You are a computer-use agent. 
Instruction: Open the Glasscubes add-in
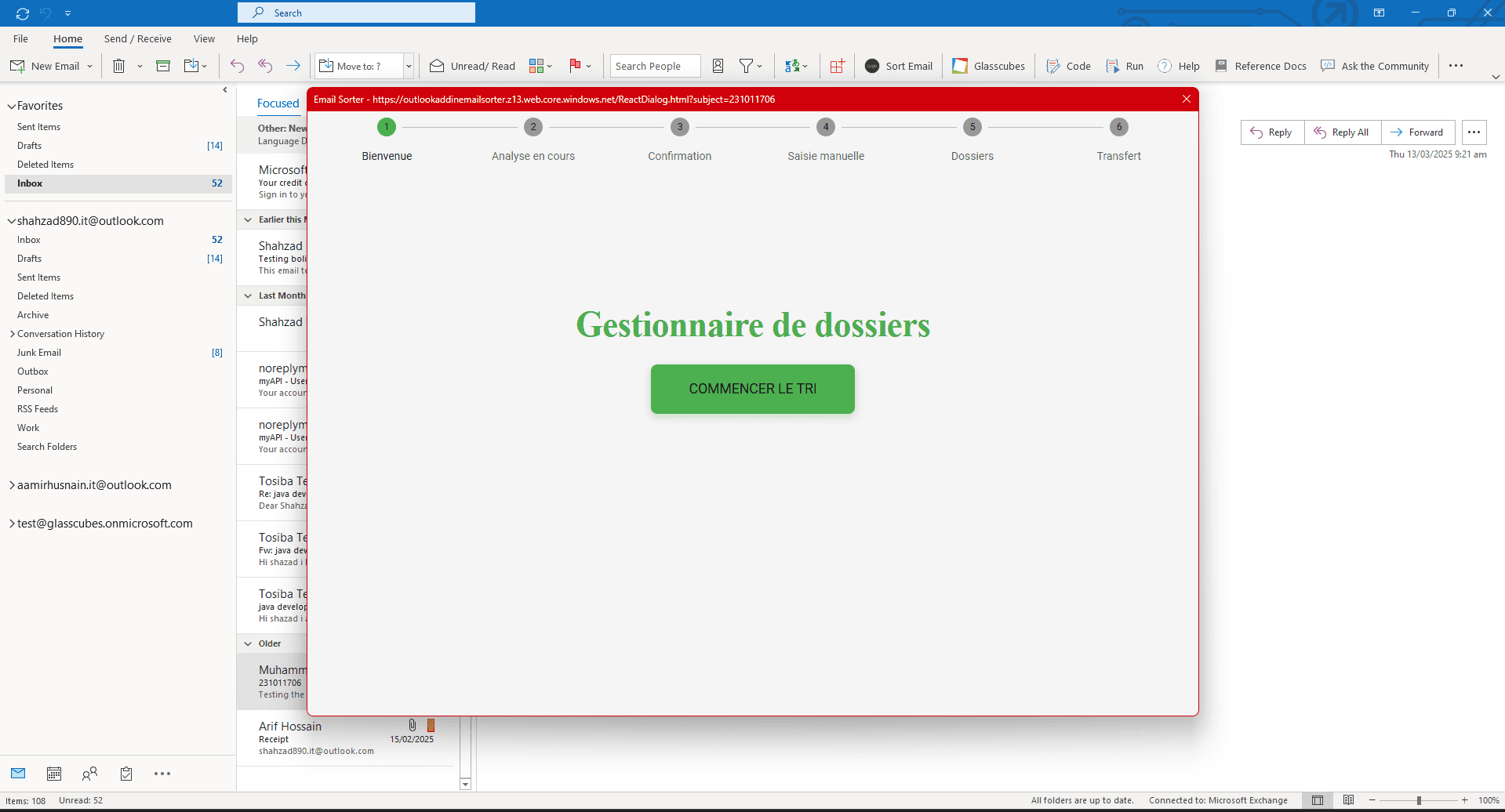988,66
